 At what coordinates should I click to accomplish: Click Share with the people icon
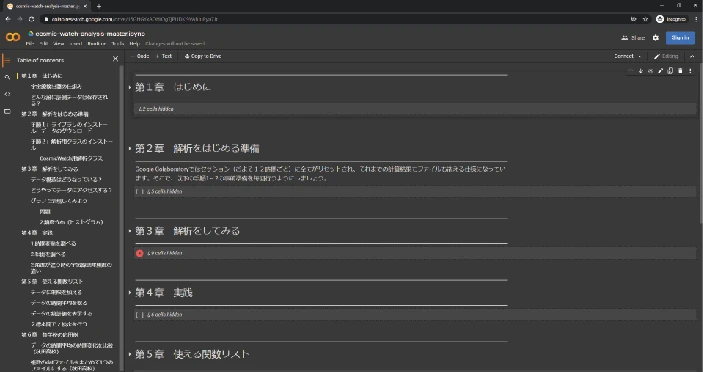pyautogui.click(x=633, y=38)
